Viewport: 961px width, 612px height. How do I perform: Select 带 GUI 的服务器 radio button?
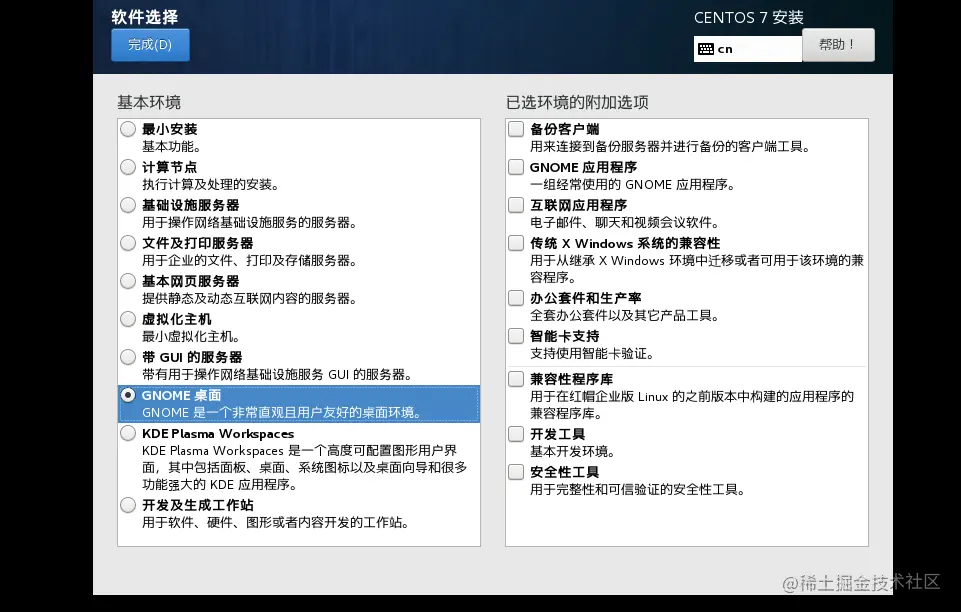(x=128, y=357)
